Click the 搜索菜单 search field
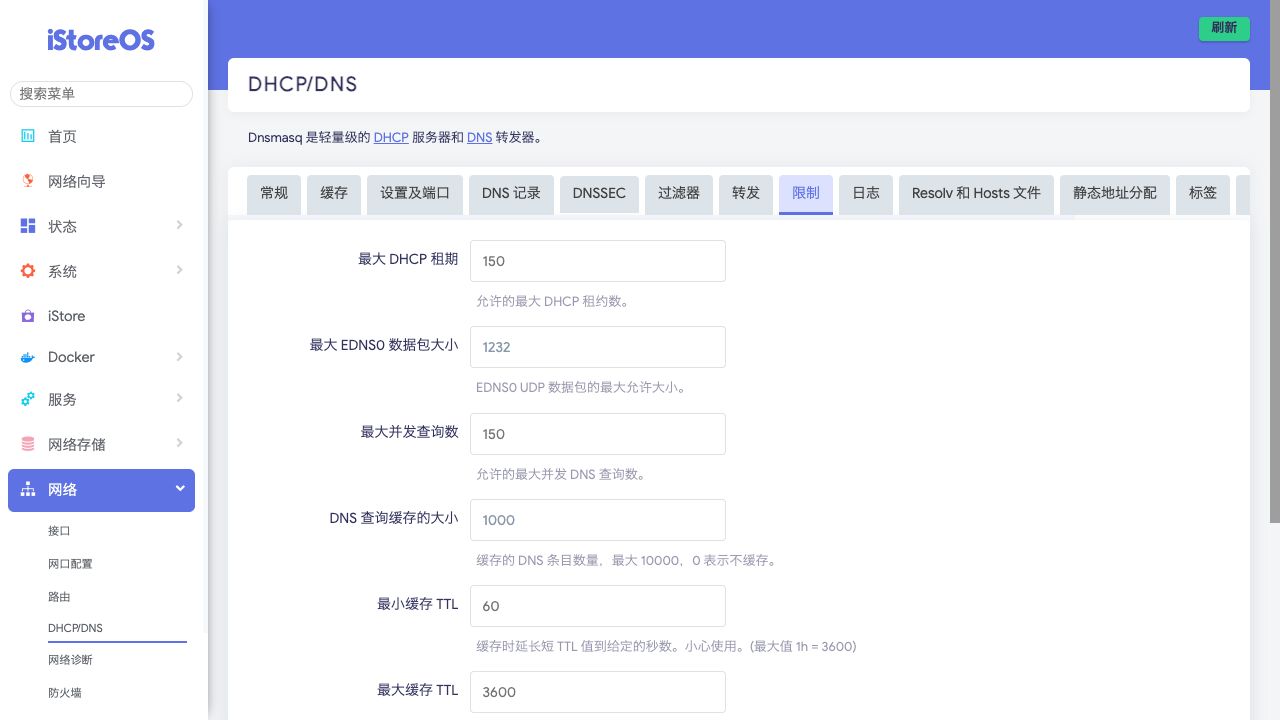 (x=101, y=93)
